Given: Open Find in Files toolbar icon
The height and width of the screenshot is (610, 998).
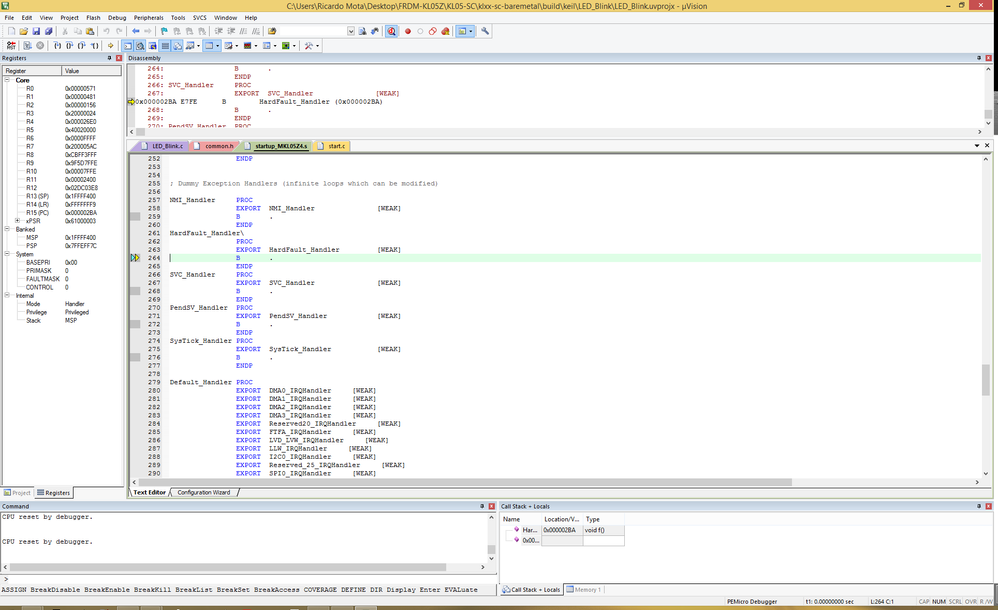Looking at the screenshot, I should (x=272, y=31).
